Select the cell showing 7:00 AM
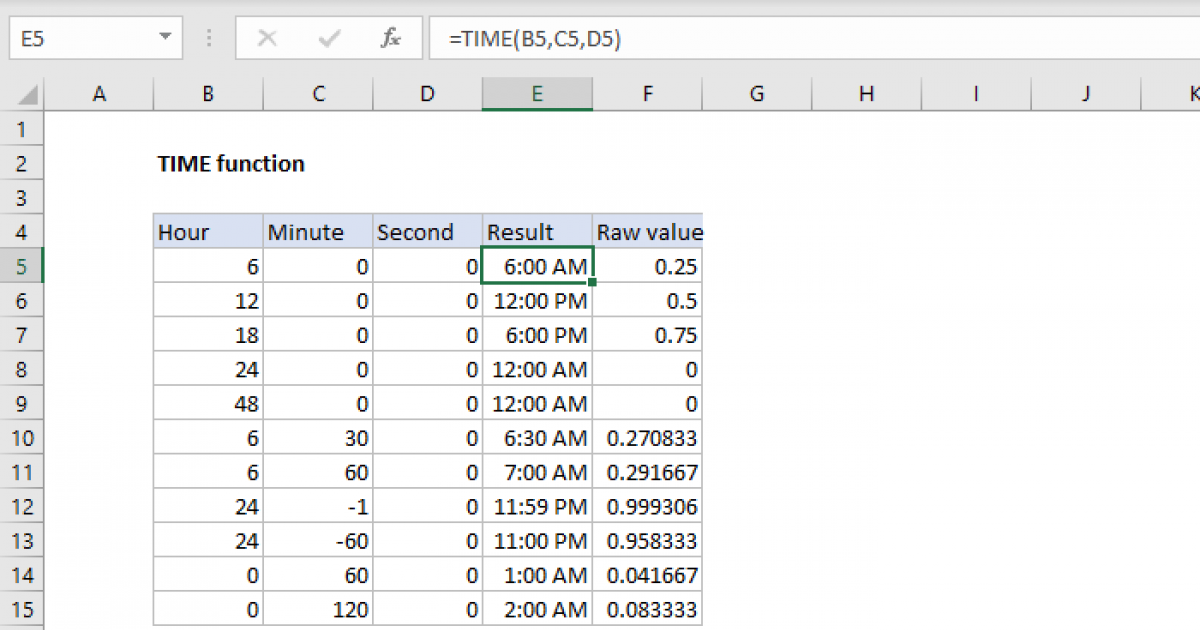Image resolution: width=1200 pixels, height=630 pixels. pos(537,472)
